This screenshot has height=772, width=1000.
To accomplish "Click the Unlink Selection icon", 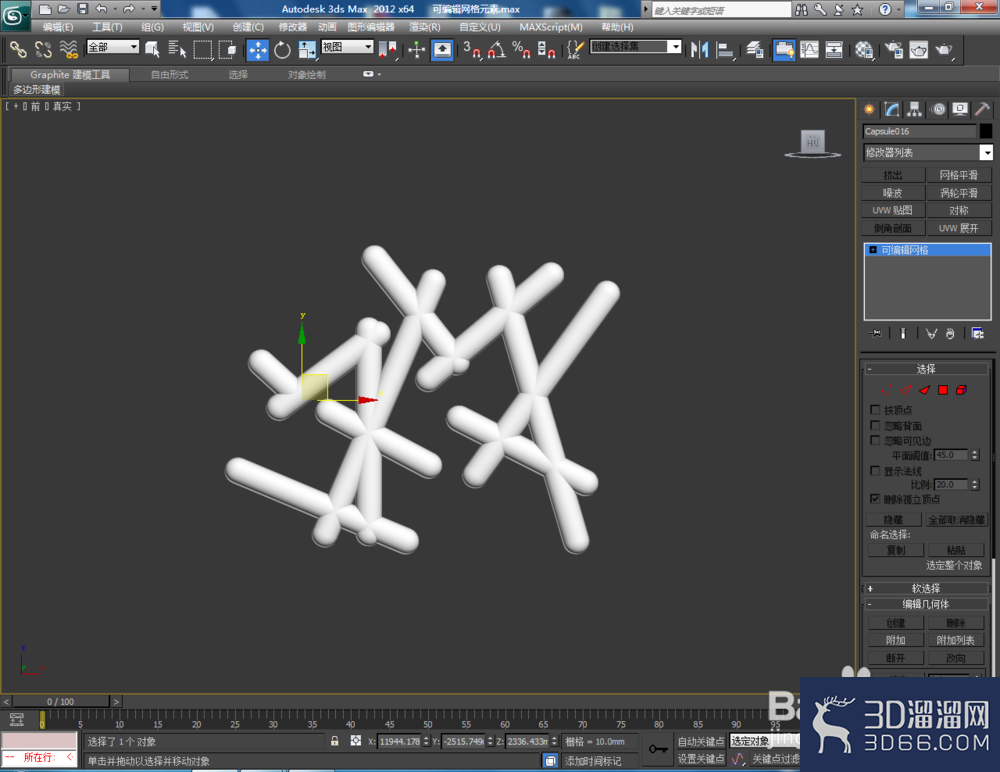I will click(x=43, y=49).
